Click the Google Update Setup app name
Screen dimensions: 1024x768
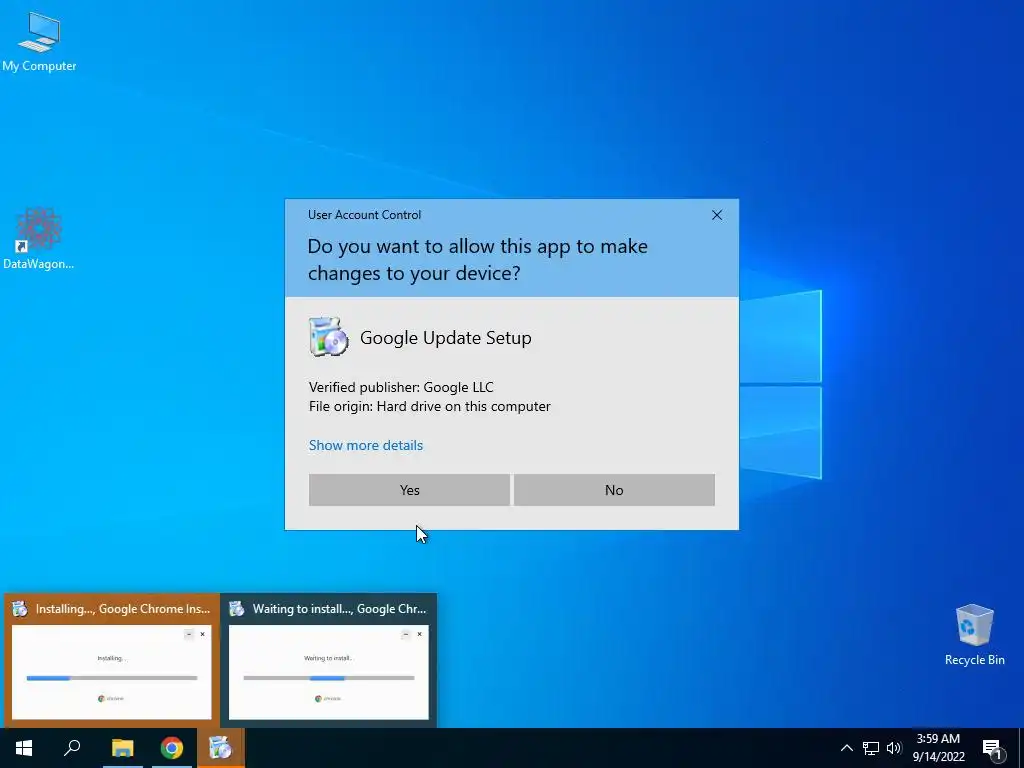click(445, 338)
